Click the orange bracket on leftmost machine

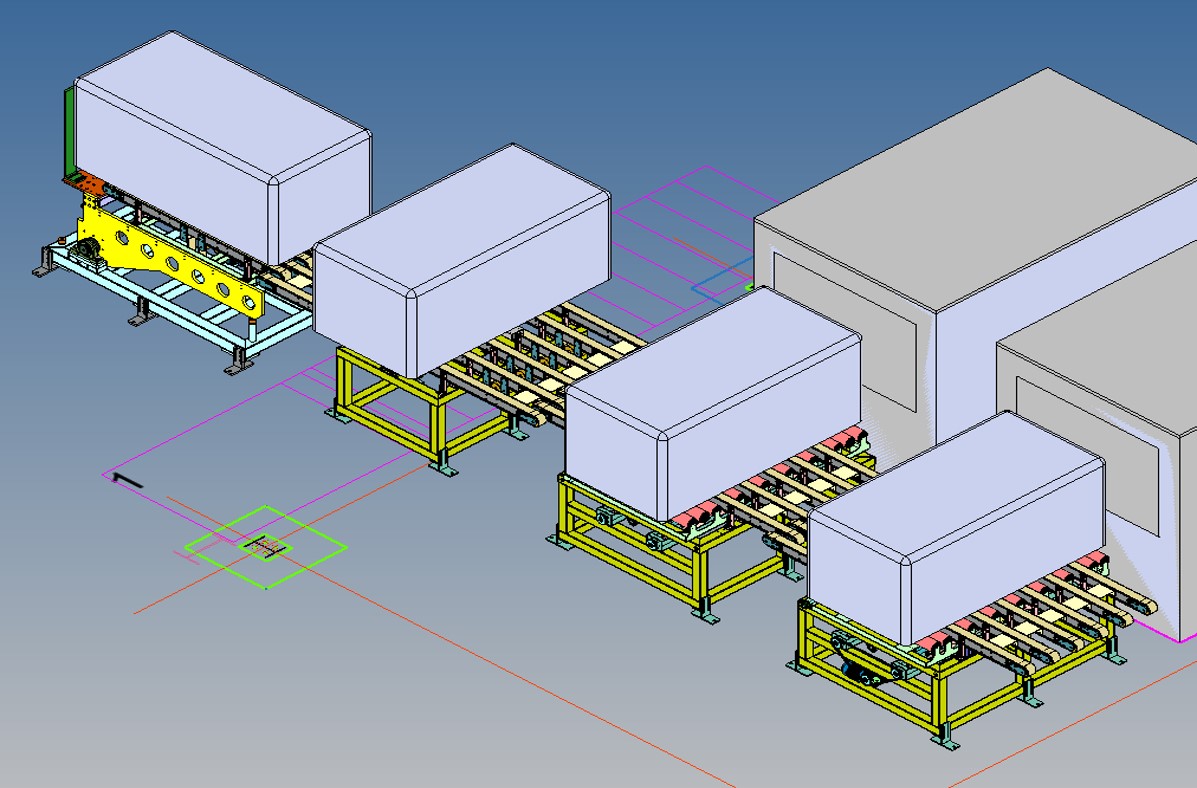point(88,184)
